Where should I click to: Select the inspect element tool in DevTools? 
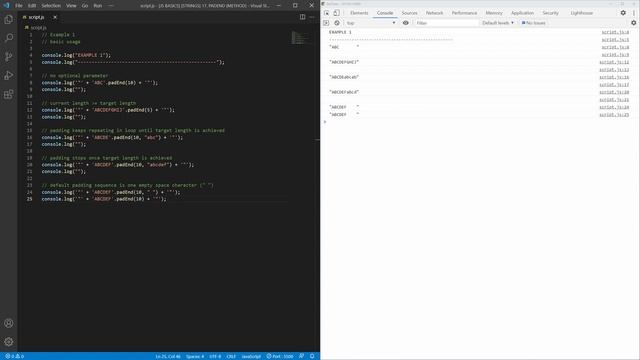pyautogui.click(x=327, y=13)
